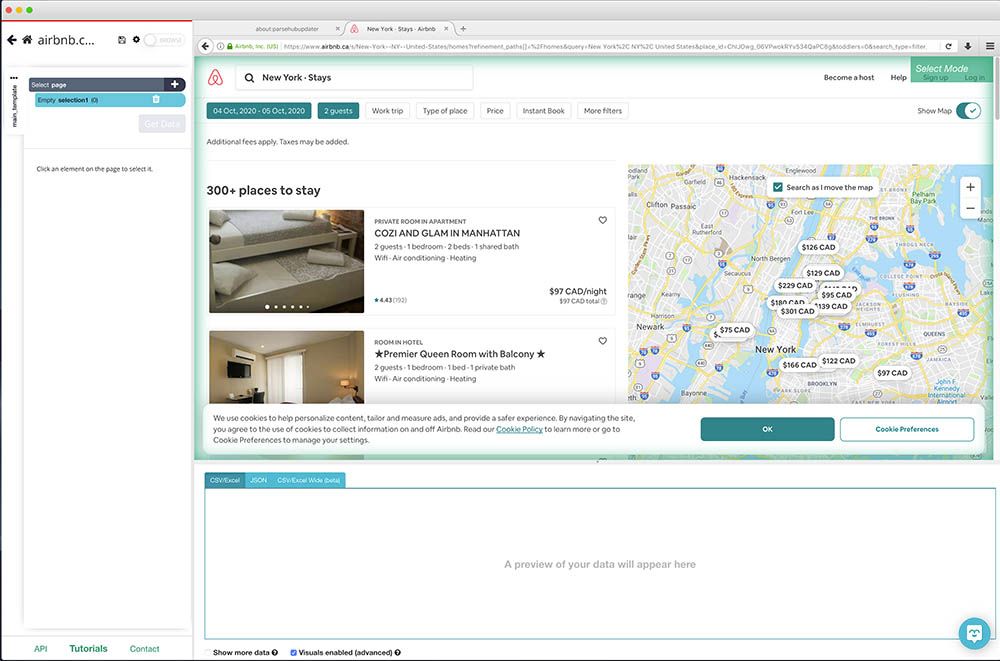Uncheck Visuals enabled (advanced)

click(x=293, y=652)
